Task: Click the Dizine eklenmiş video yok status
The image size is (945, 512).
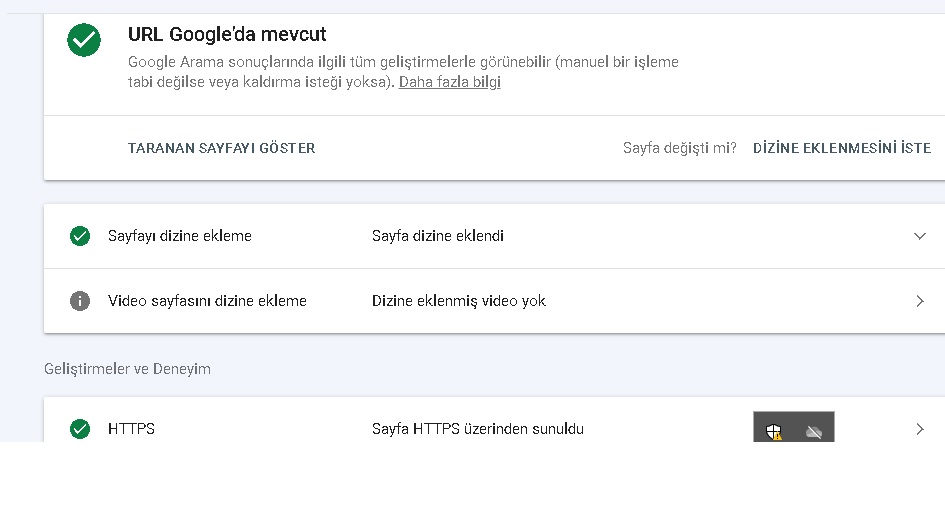Action: tap(459, 301)
